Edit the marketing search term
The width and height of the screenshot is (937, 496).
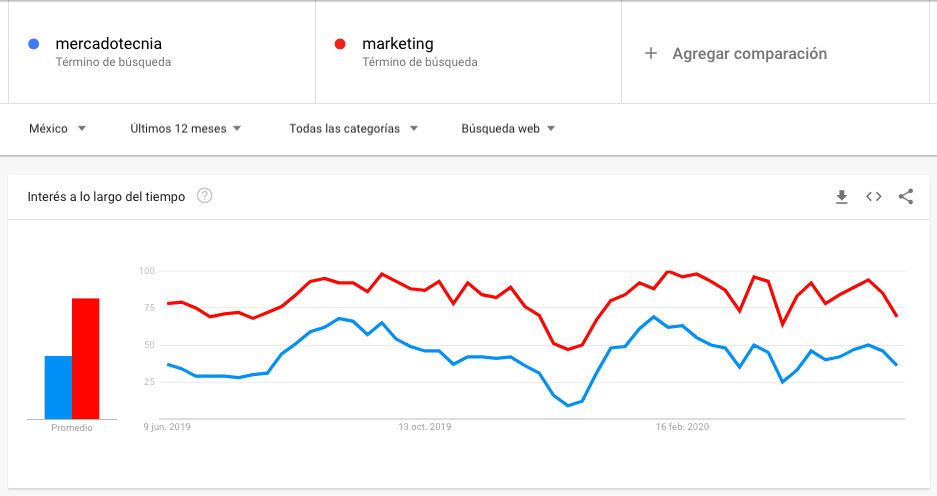398,44
